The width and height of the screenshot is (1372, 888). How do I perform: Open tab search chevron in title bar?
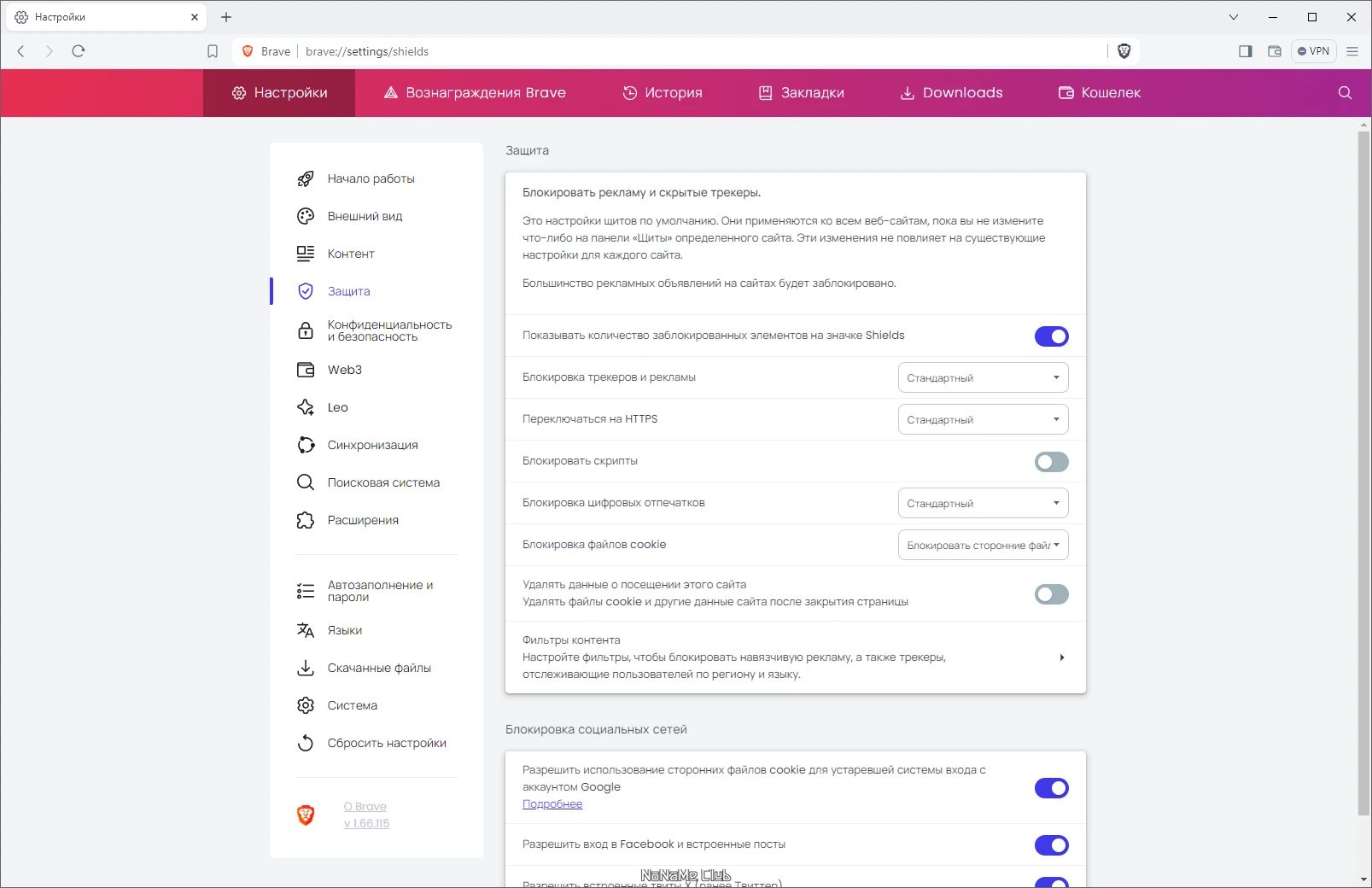(x=1234, y=17)
